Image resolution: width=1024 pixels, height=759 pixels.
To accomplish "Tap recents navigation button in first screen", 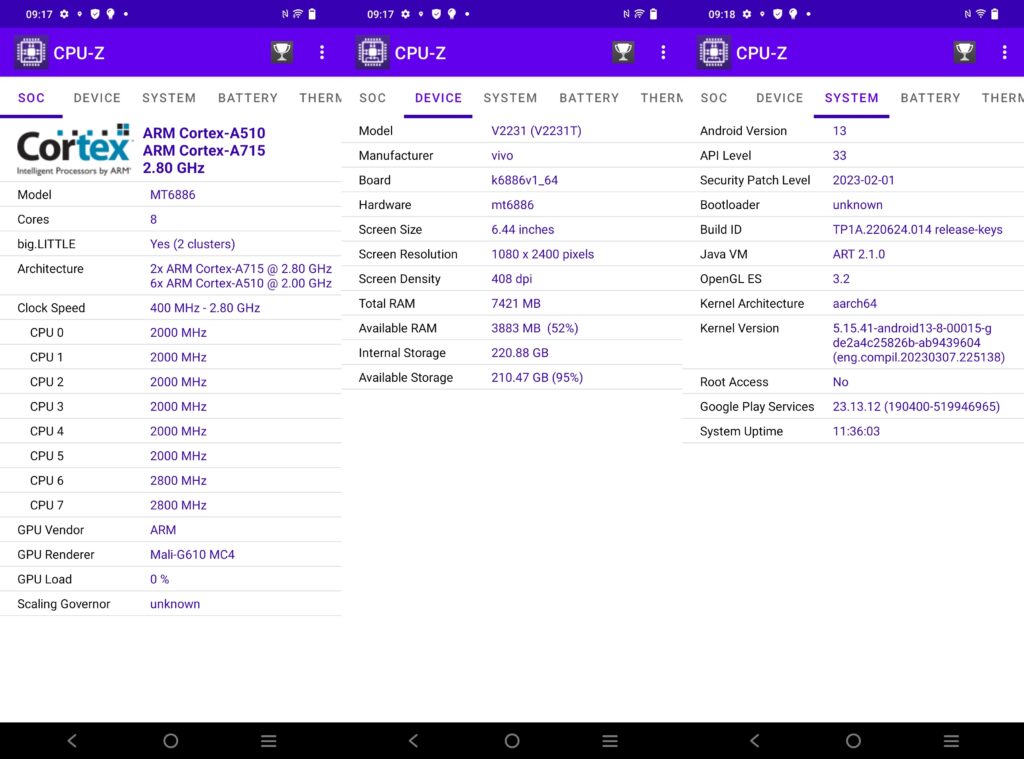I will pos(269,741).
